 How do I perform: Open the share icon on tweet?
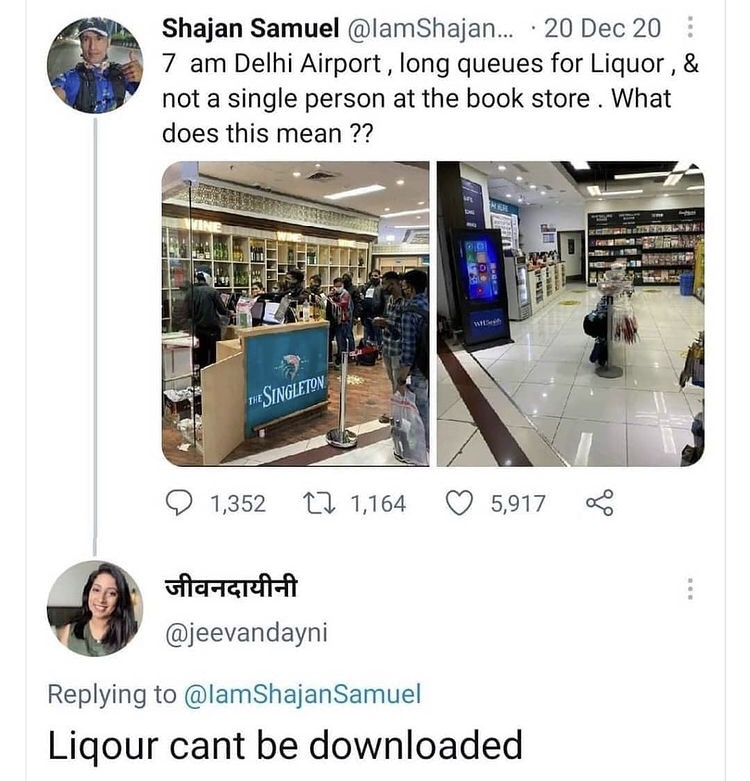(x=600, y=503)
